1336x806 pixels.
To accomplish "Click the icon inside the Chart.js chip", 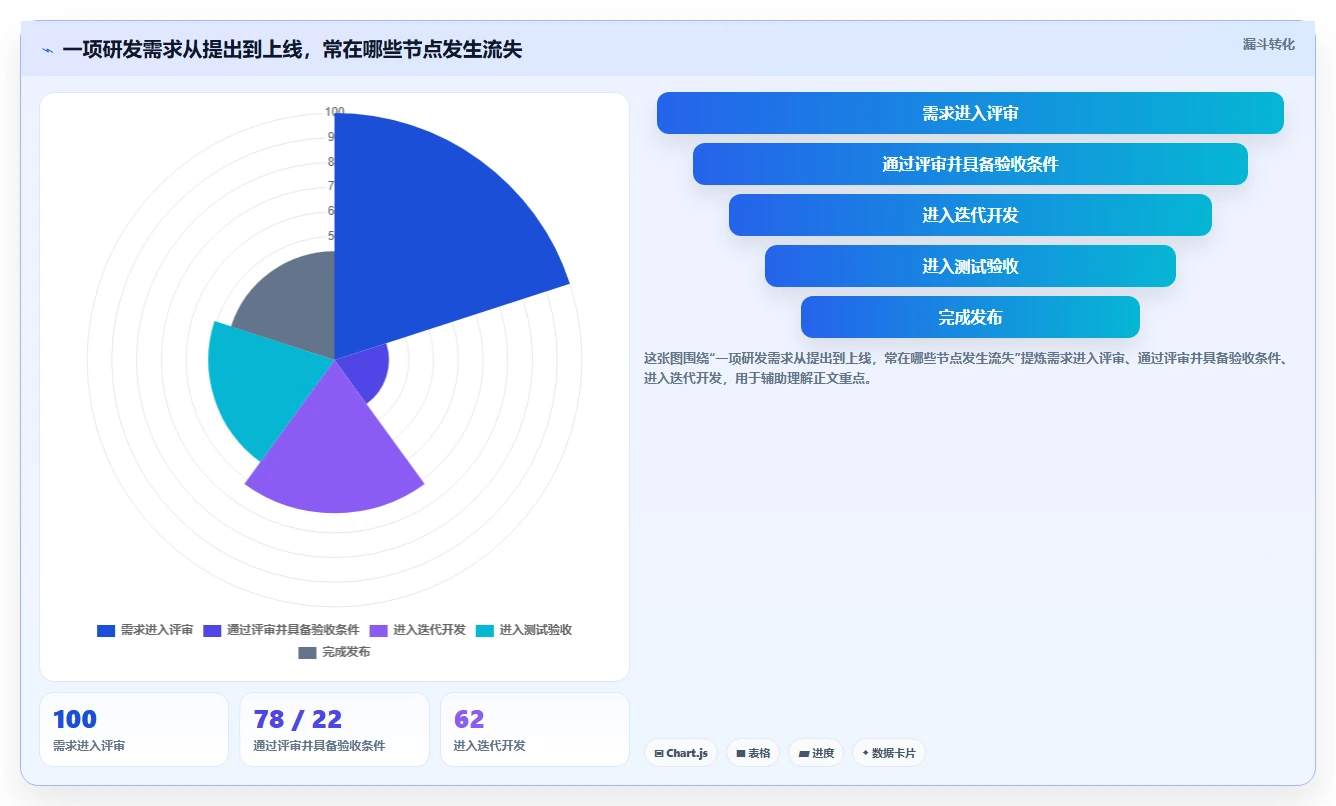I will [659, 753].
